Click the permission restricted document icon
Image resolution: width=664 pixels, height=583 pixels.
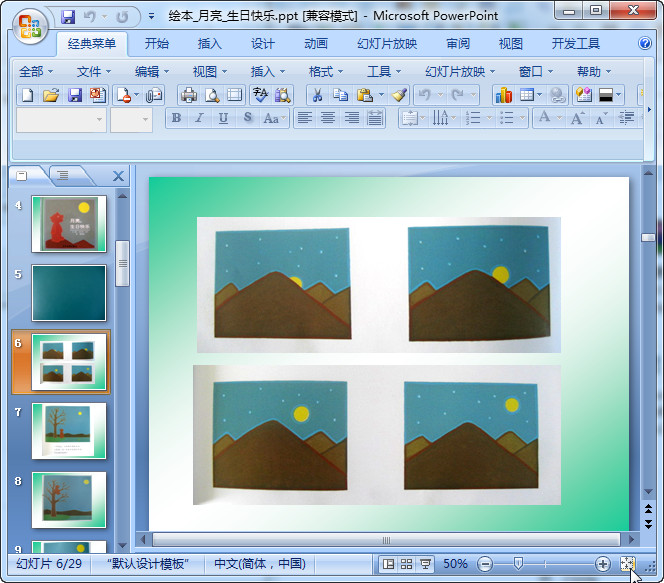(124, 95)
